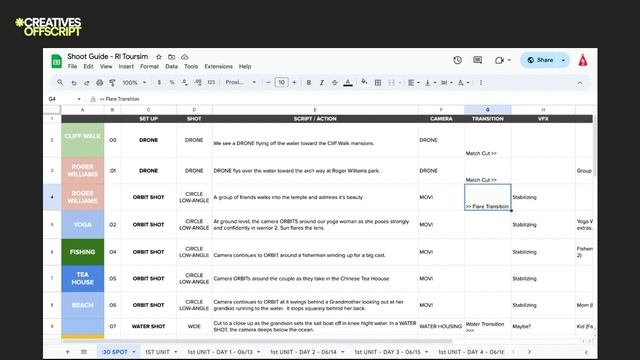Toggle strikethrough formatting
The image size is (640, 360).
click(x=335, y=82)
